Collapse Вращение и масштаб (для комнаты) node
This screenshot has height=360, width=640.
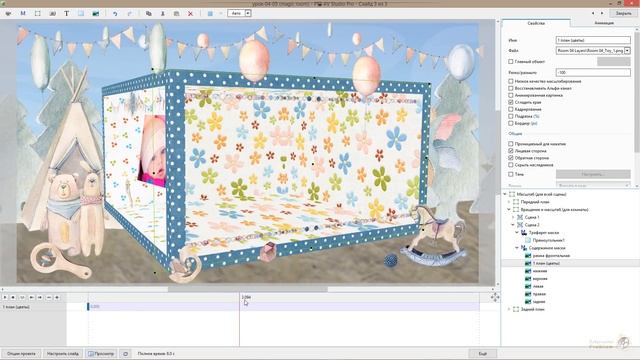[509, 210]
